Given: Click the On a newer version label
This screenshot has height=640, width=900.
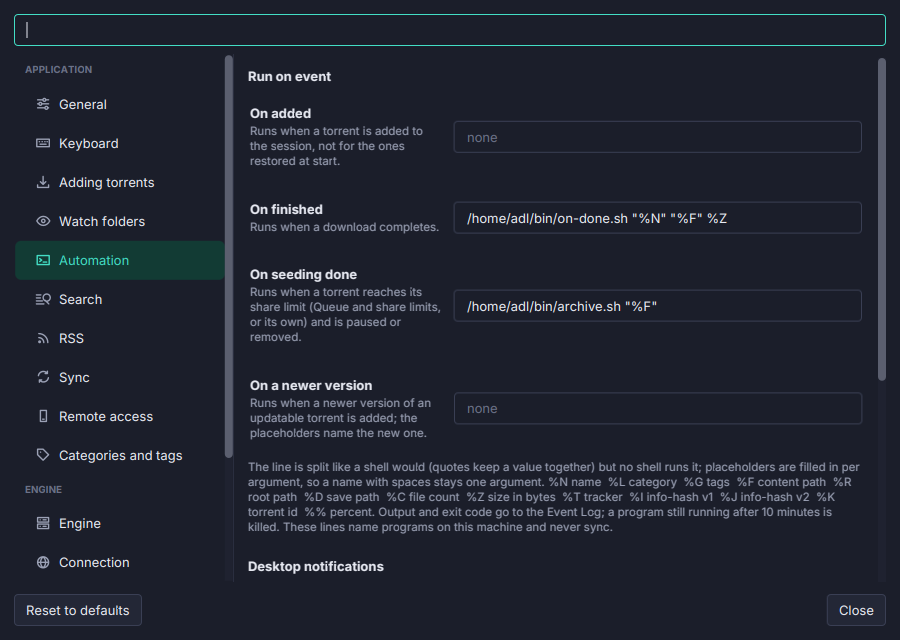Looking at the screenshot, I should click(311, 385).
